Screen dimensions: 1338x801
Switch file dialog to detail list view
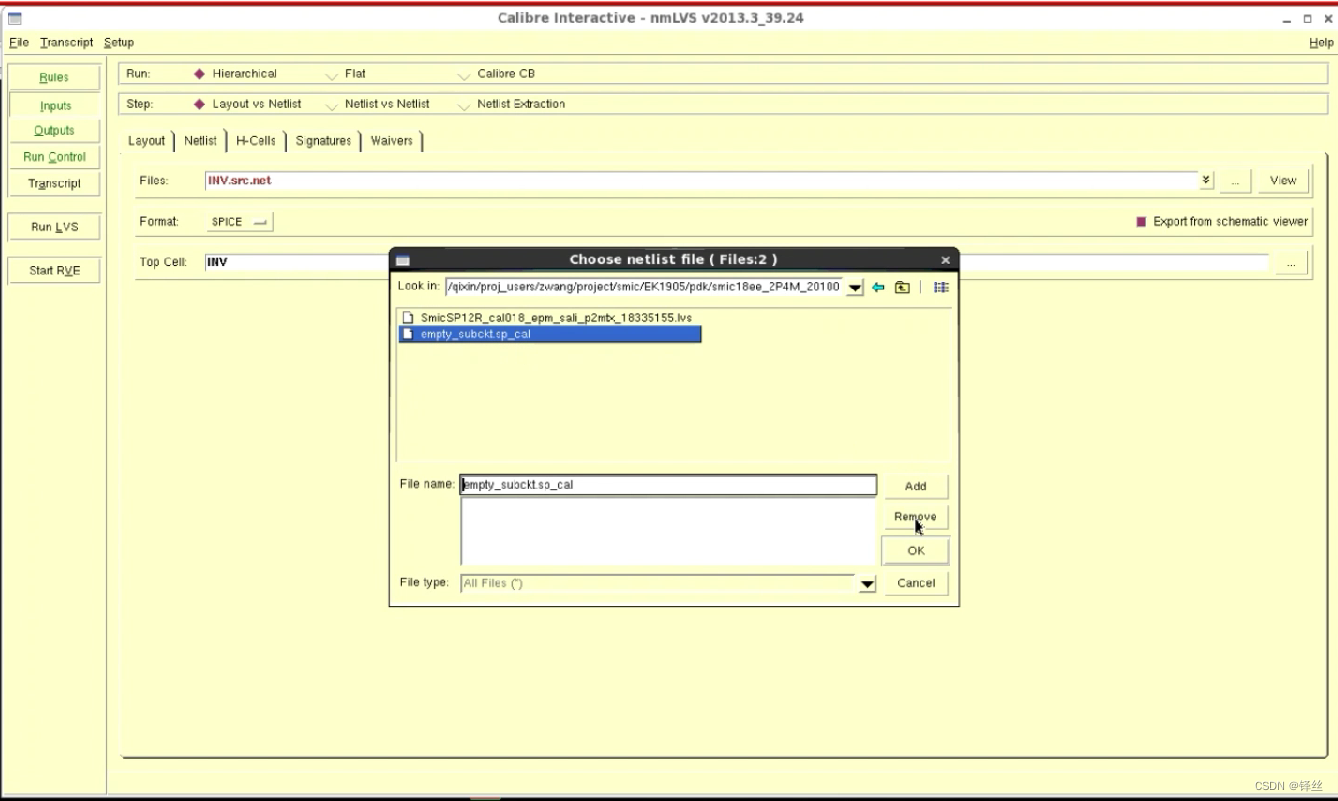pos(941,287)
